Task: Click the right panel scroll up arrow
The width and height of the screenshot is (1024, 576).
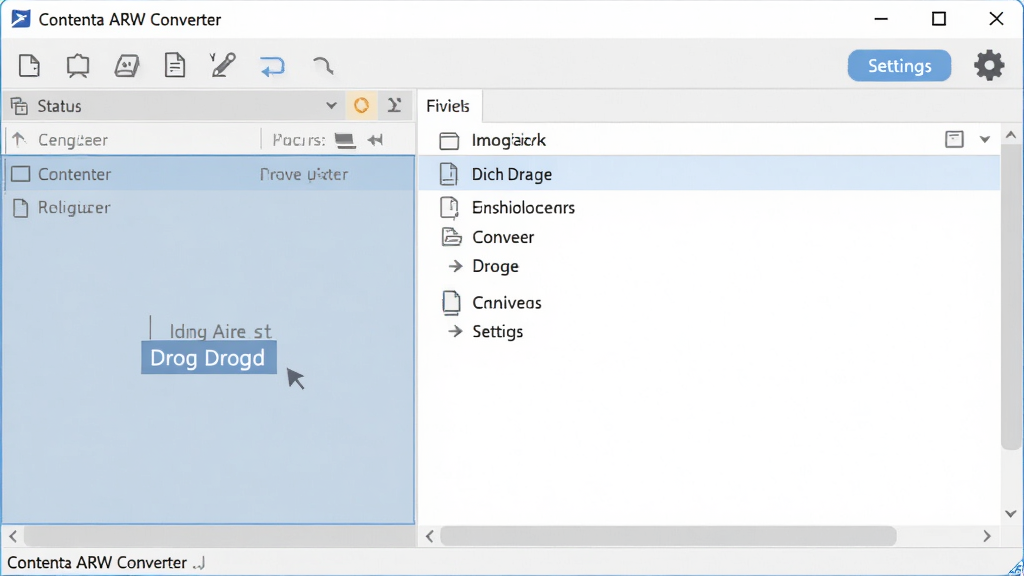Action: click(1011, 135)
